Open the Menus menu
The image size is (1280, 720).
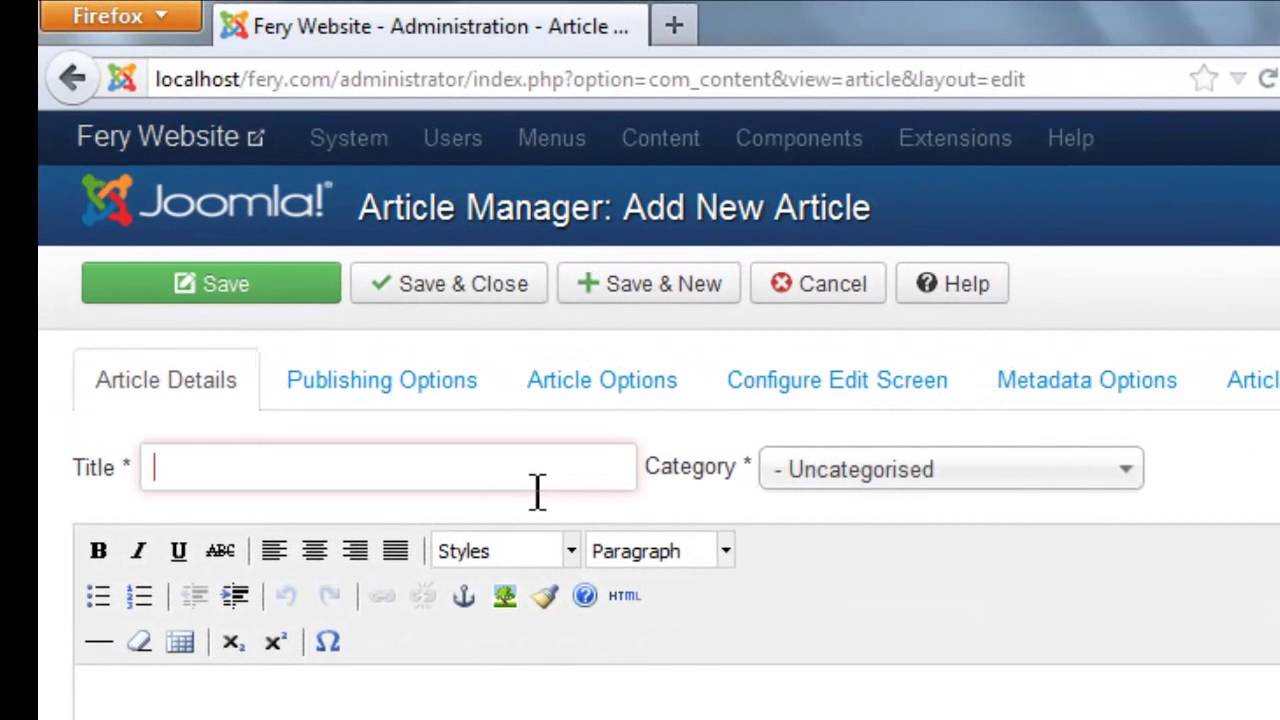pyautogui.click(x=552, y=138)
